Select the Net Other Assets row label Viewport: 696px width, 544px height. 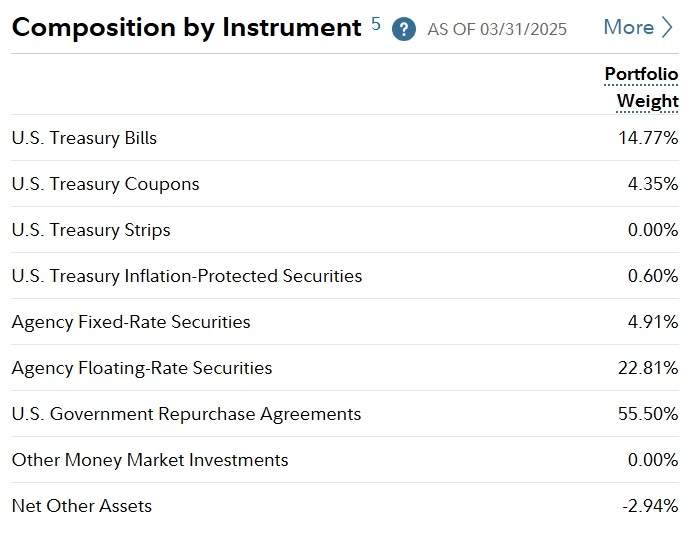[82, 506]
